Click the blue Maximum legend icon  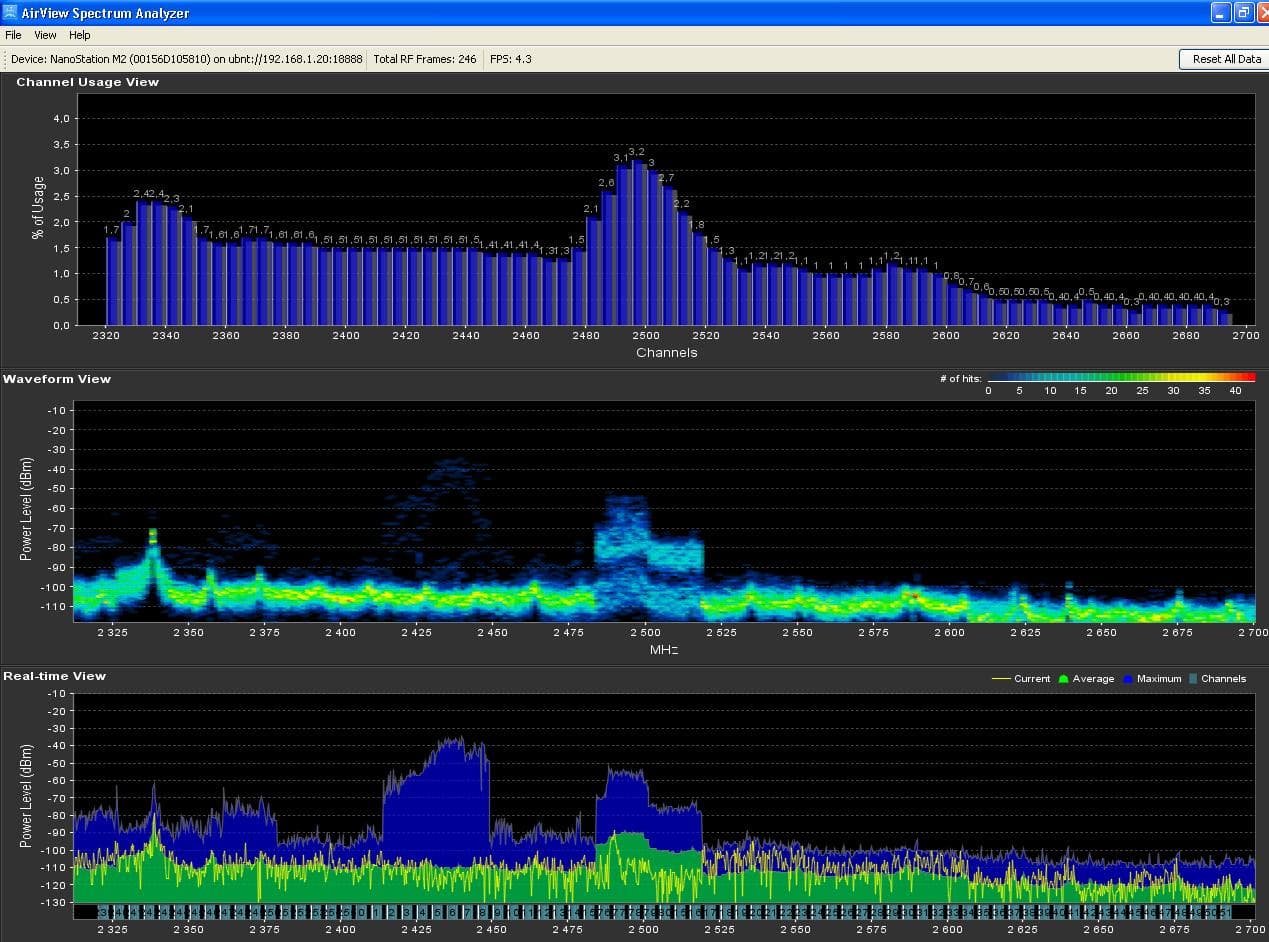coord(1128,679)
